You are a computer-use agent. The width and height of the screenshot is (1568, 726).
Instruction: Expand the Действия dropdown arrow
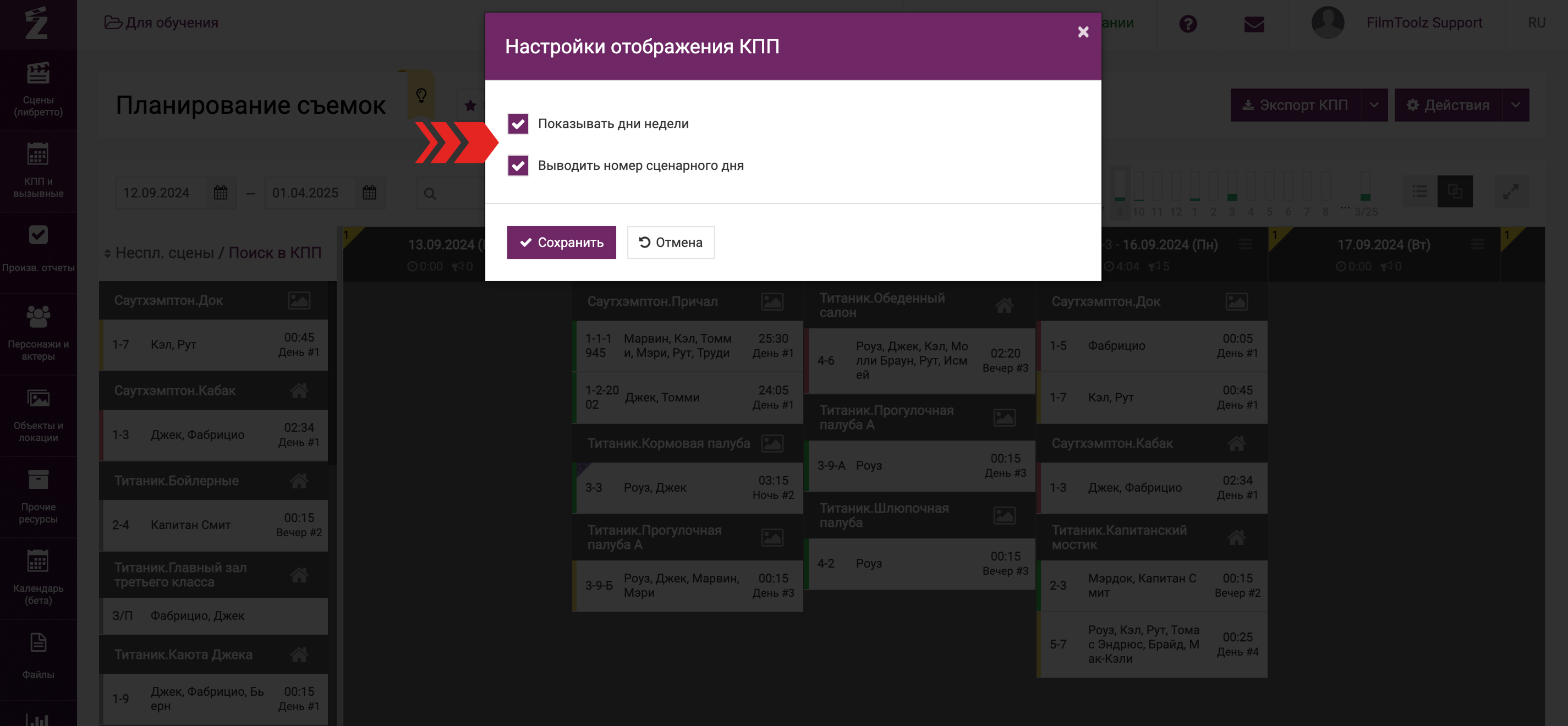tap(1516, 105)
